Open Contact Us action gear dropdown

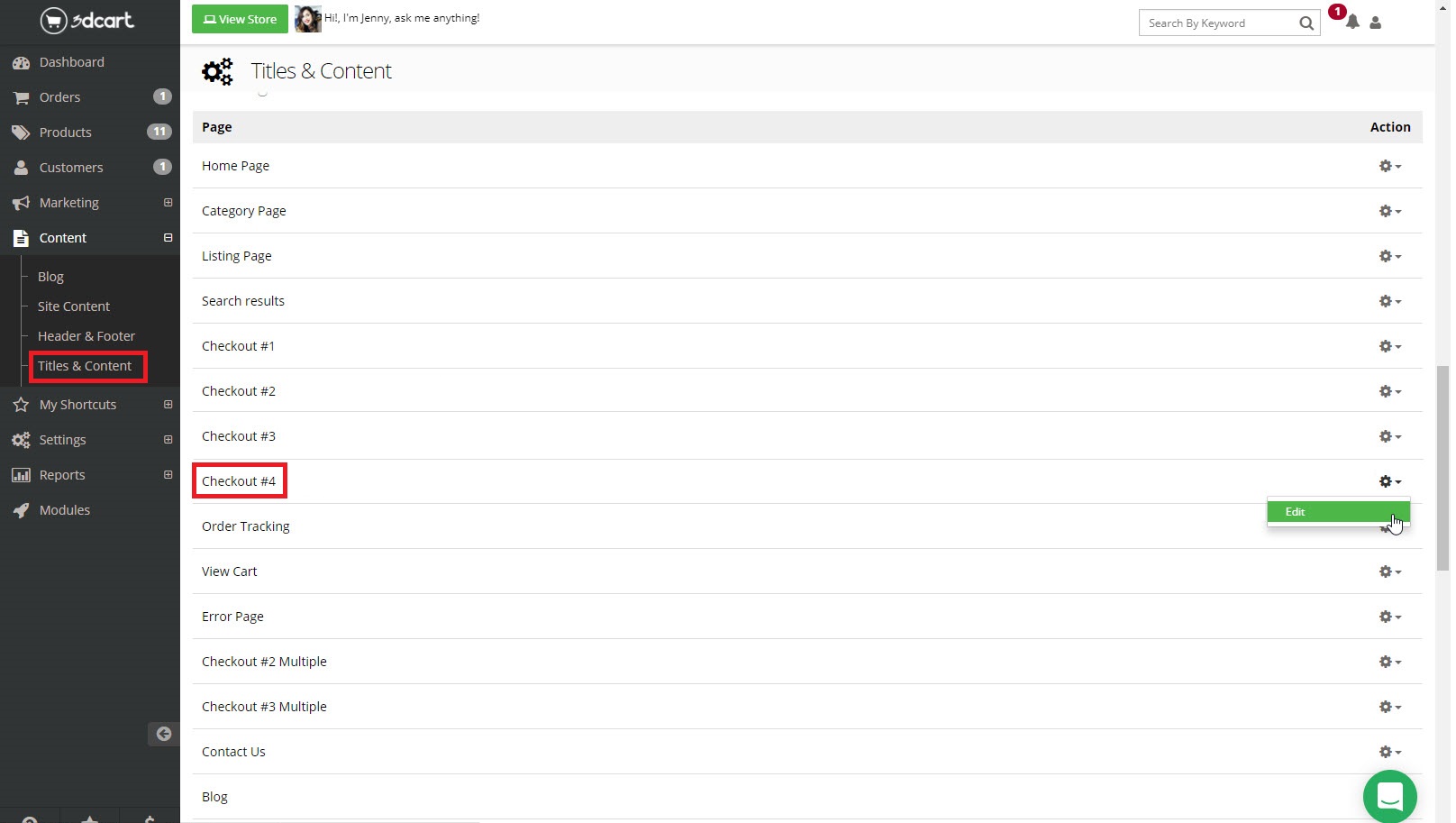point(1389,752)
